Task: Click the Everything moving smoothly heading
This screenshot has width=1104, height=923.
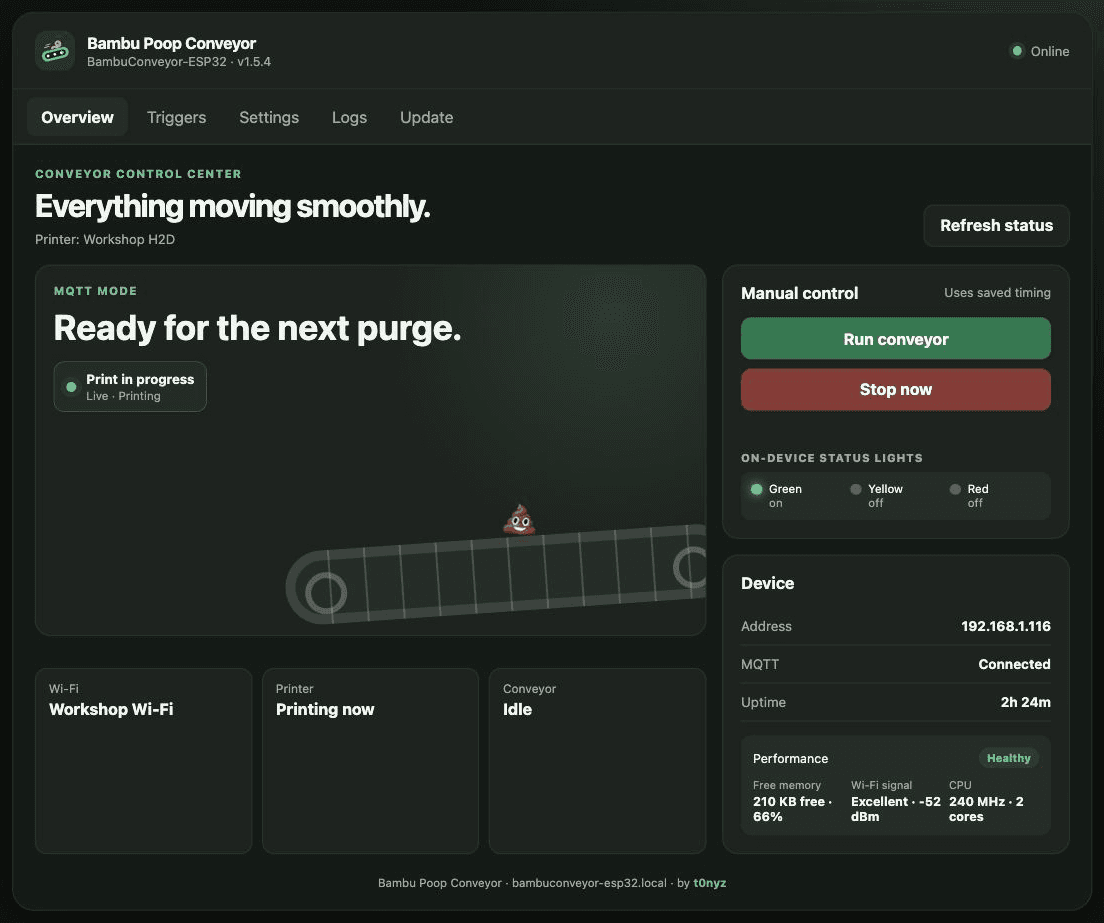Action: pyautogui.click(x=232, y=207)
